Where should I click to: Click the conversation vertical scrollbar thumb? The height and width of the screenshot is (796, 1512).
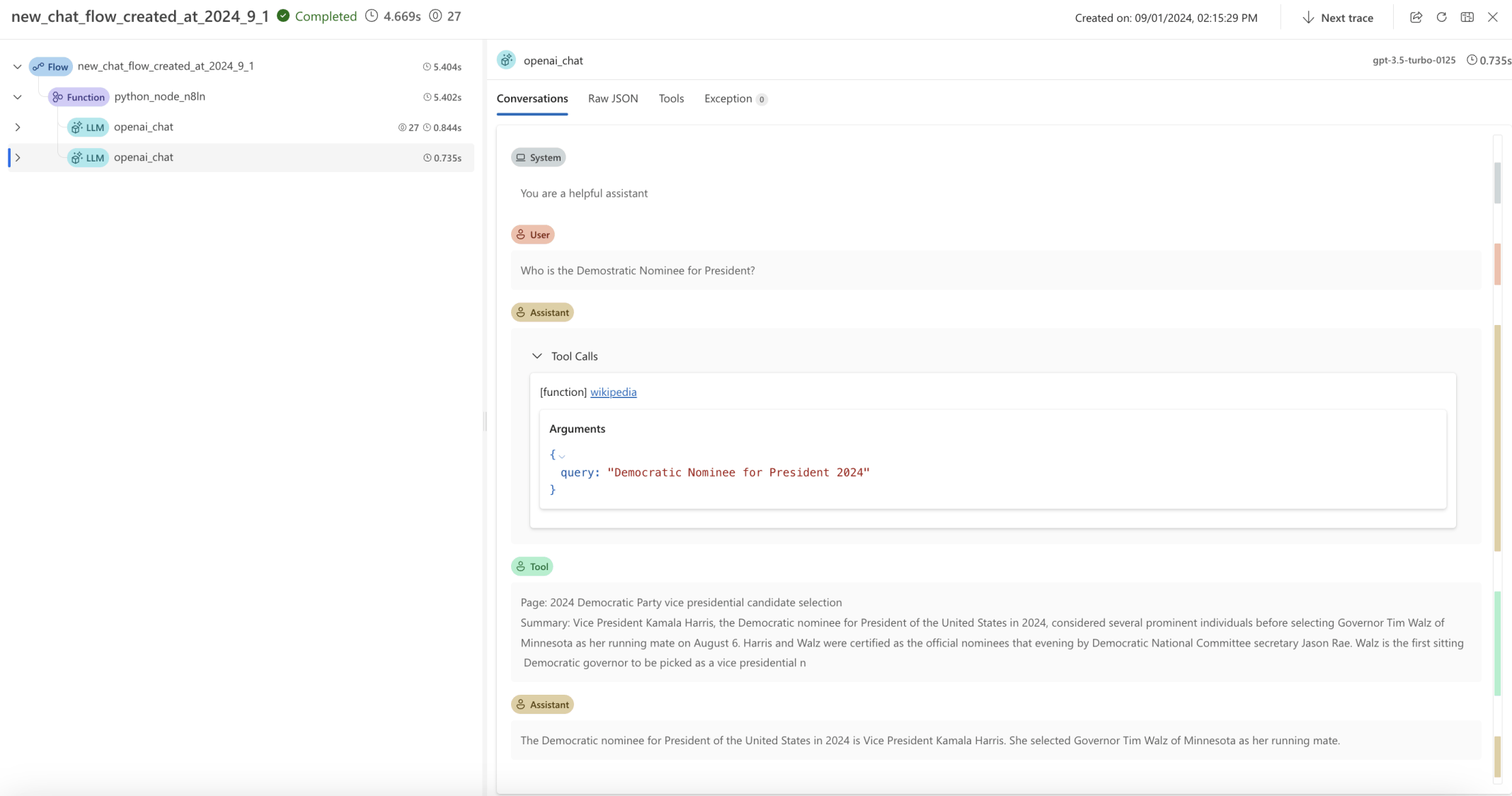pyautogui.click(x=1497, y=183)
